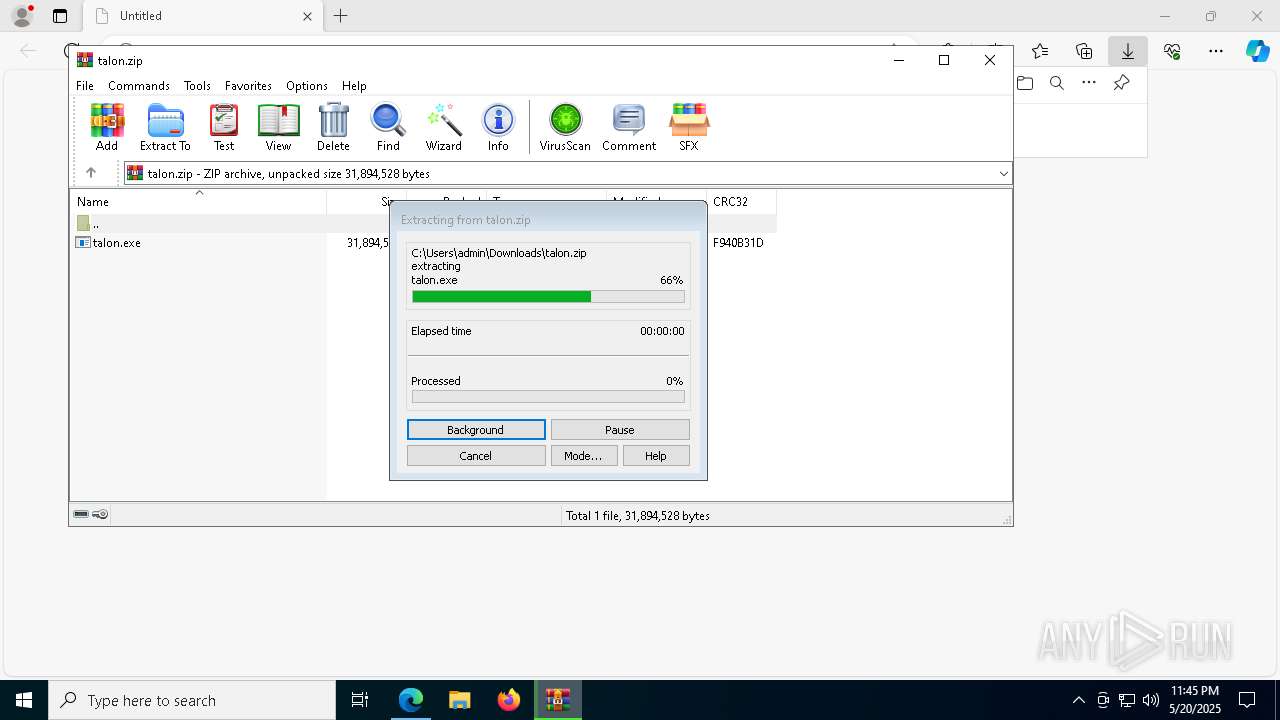Open the File menu
The image size is (1280, 720).
pyautogui.click(x=85, y=86)
